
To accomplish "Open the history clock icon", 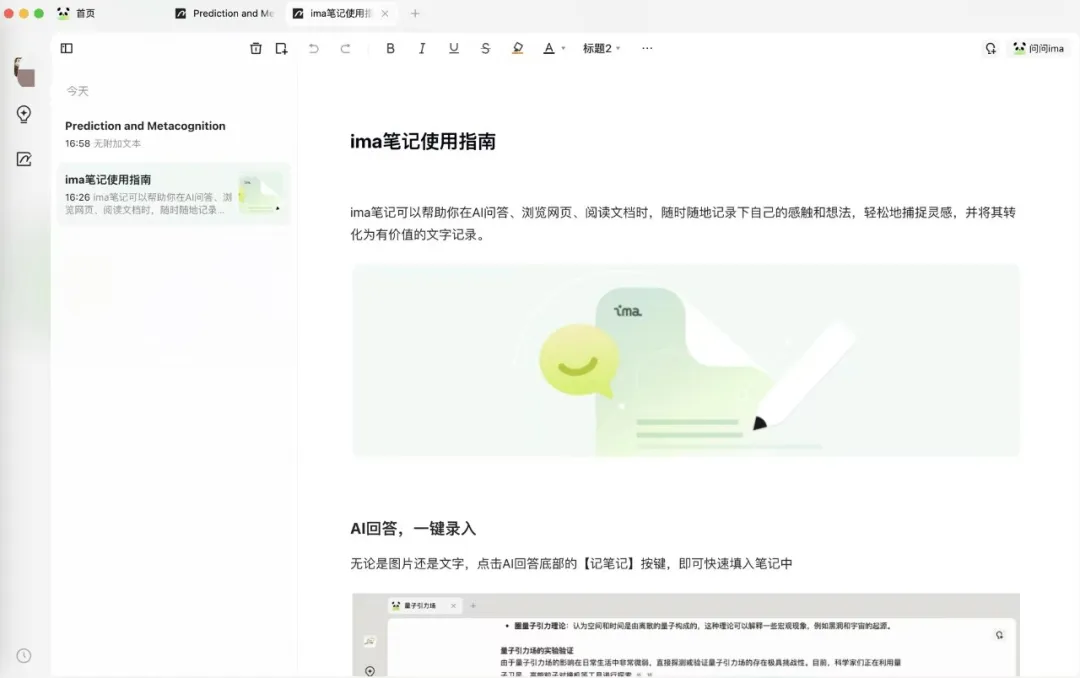I will coord(24,656).
